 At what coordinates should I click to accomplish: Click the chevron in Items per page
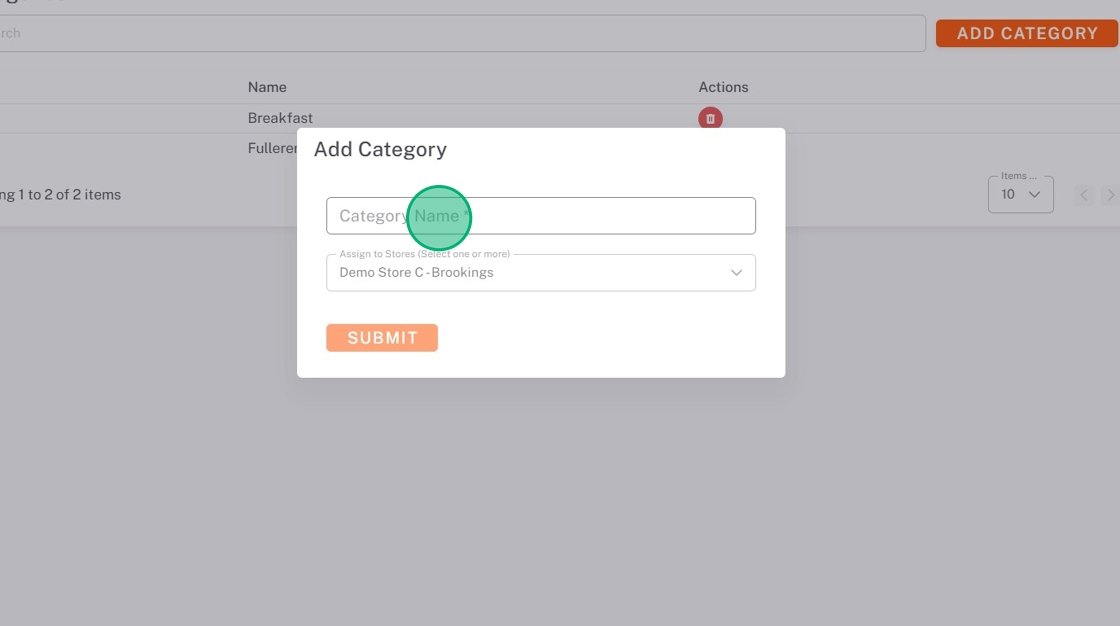coord(1035,195)
